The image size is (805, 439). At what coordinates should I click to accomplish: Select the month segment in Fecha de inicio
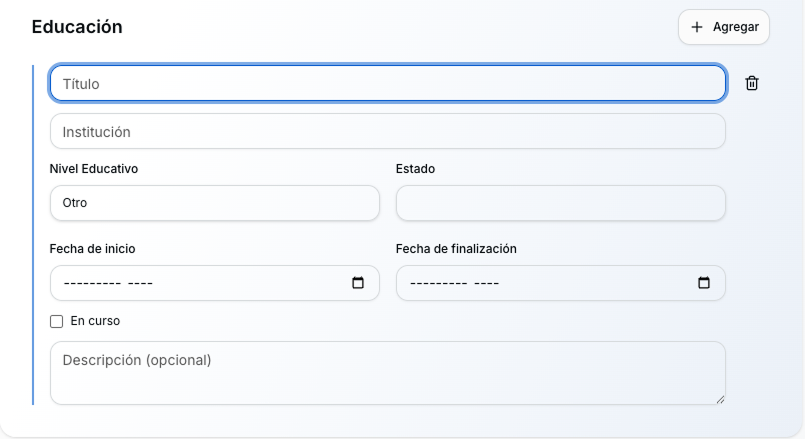[x=92, y=283]
